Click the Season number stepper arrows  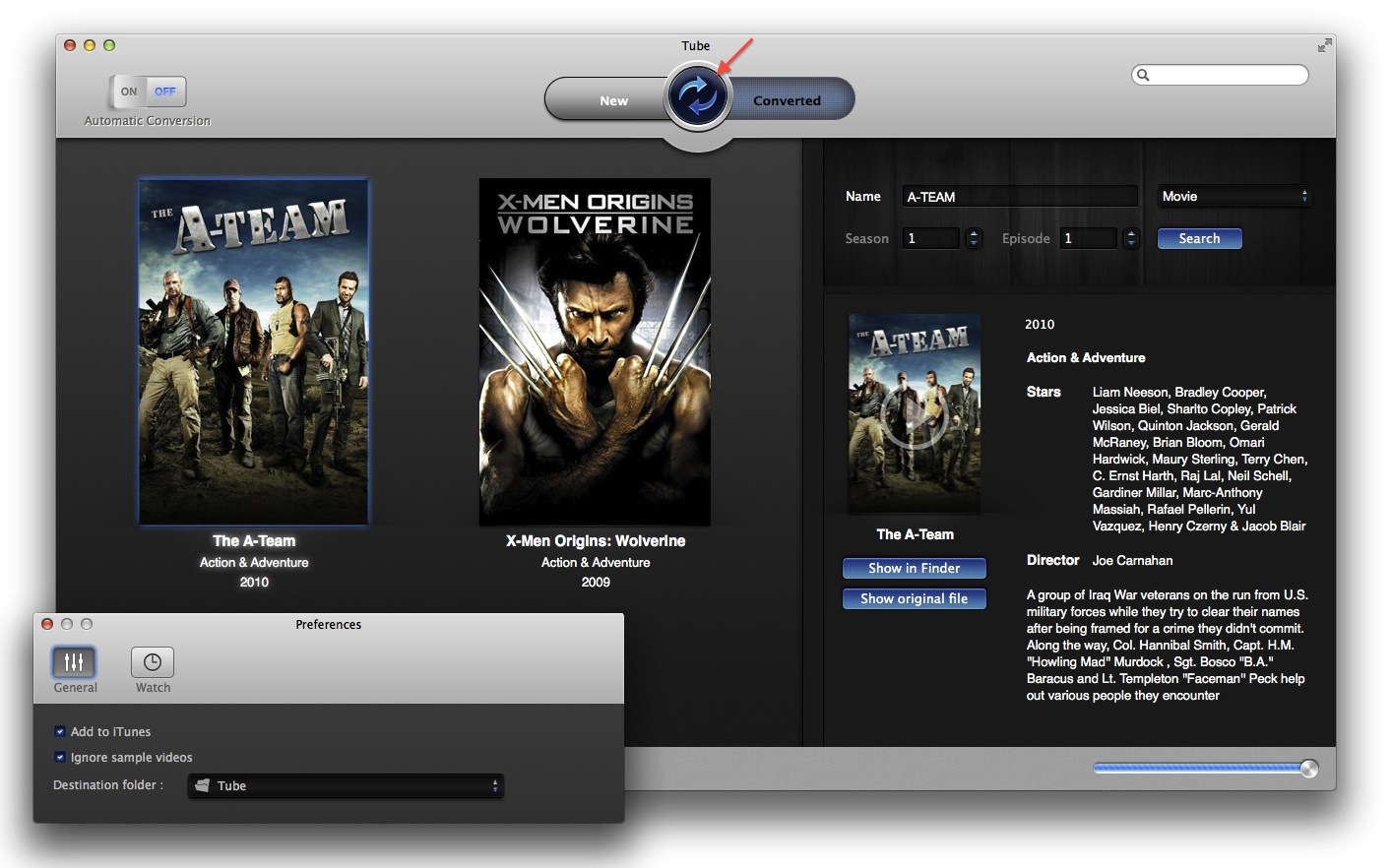click(x=974, y=238)
